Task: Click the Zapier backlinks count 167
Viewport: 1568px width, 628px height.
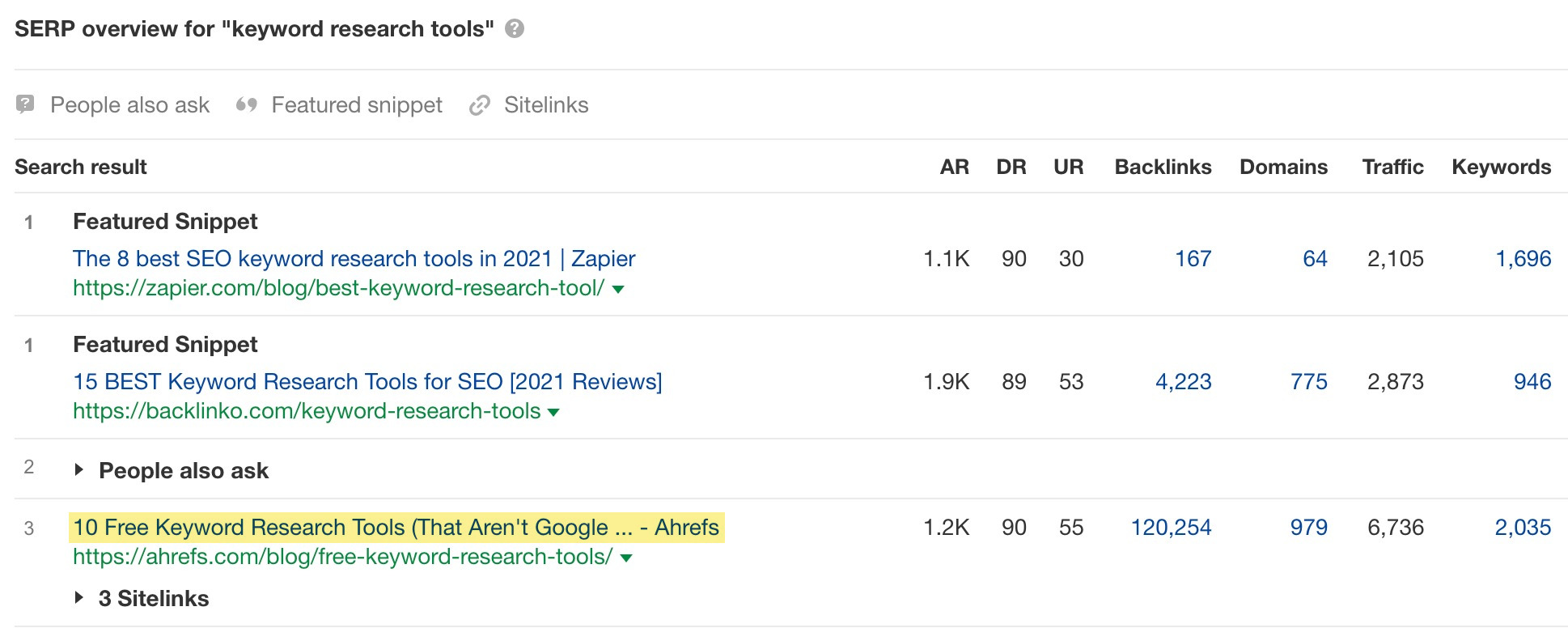Action: pyautogui.click(x=1193, y=259)
